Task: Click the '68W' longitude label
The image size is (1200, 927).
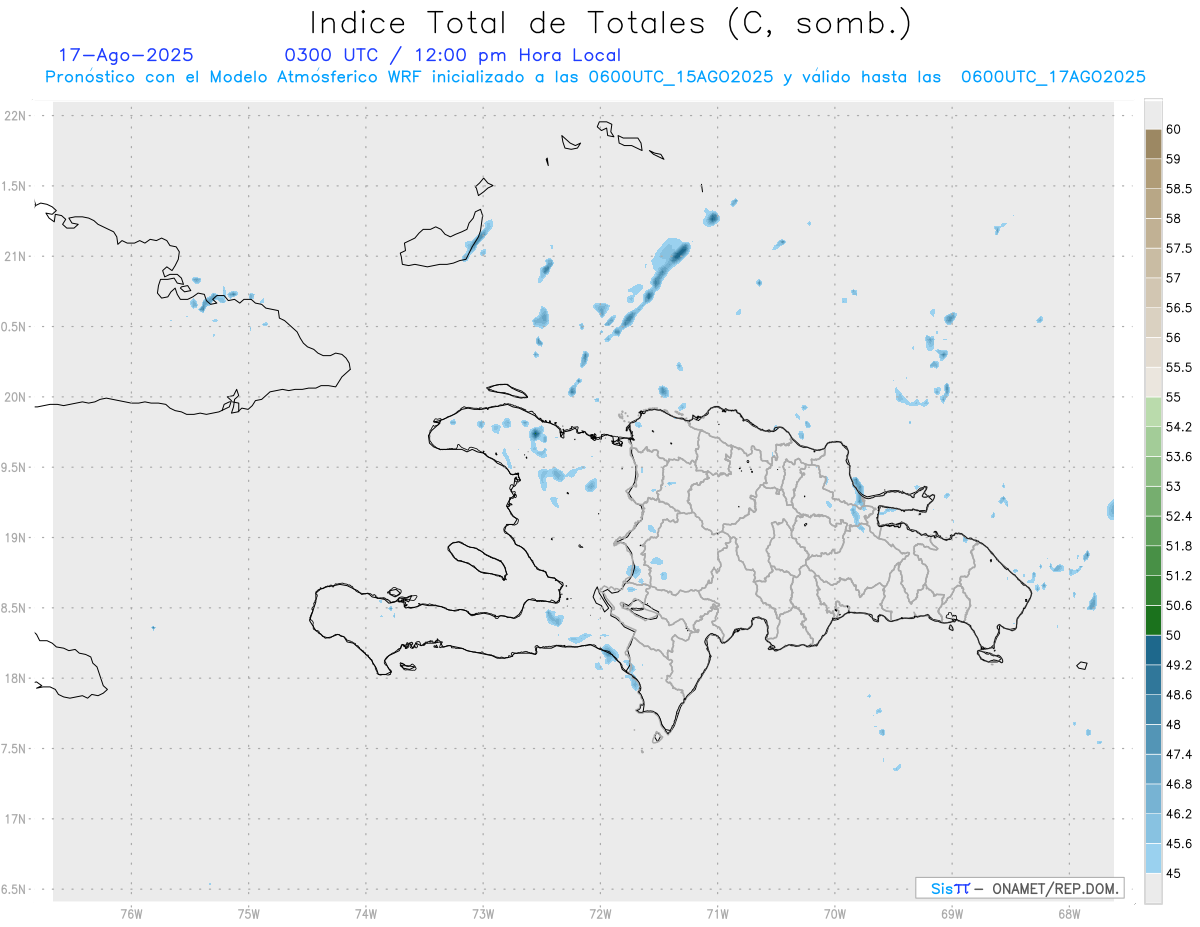Action: click(x=1068, y=913)
